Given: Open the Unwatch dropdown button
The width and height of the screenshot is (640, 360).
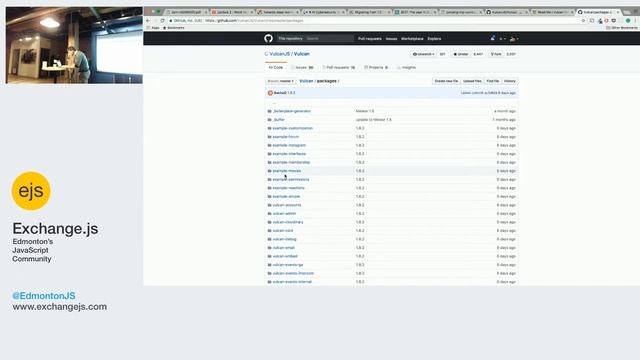Looking at the screenshot, I should point(423,54).
